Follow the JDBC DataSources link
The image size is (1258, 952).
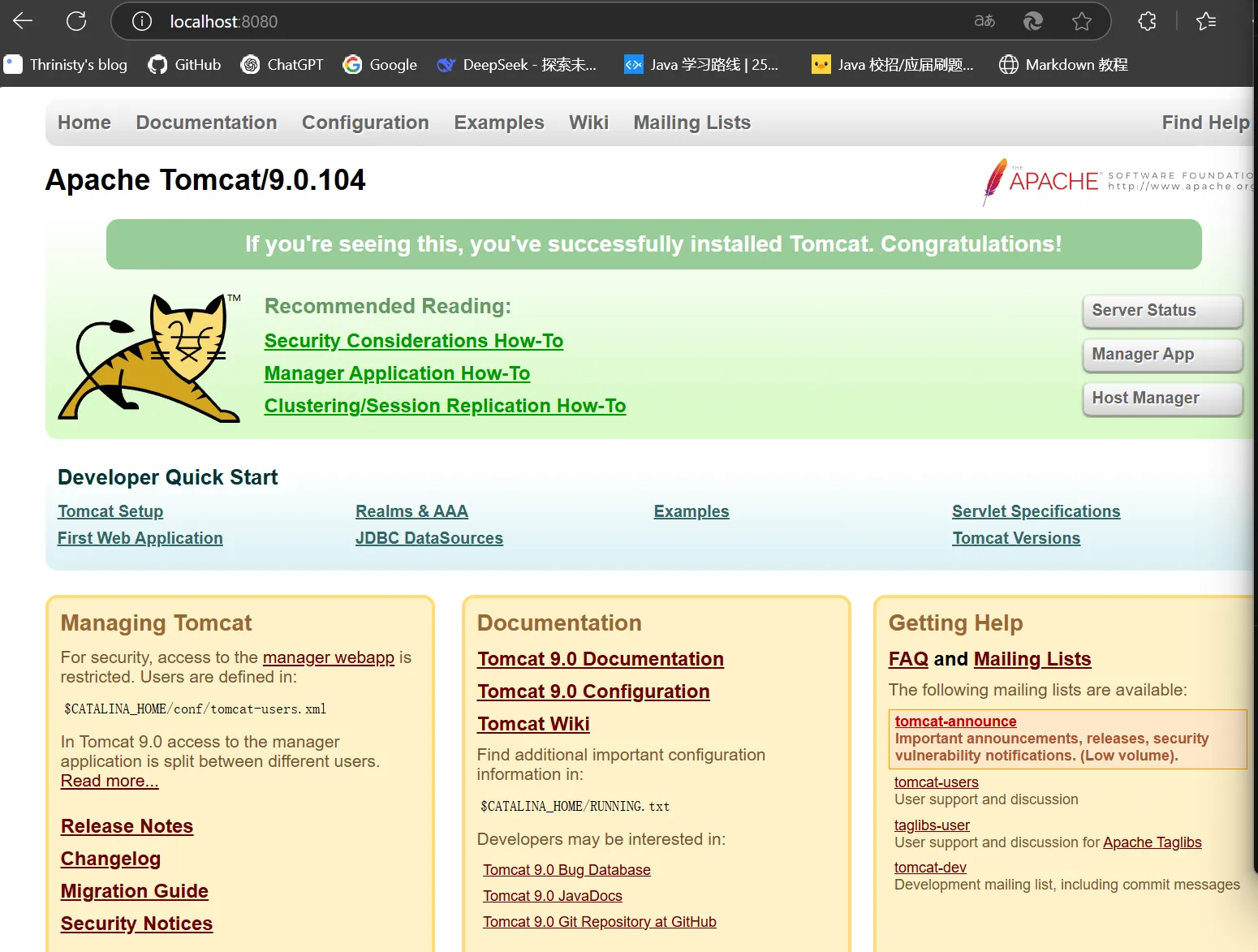tap(429, 538)
